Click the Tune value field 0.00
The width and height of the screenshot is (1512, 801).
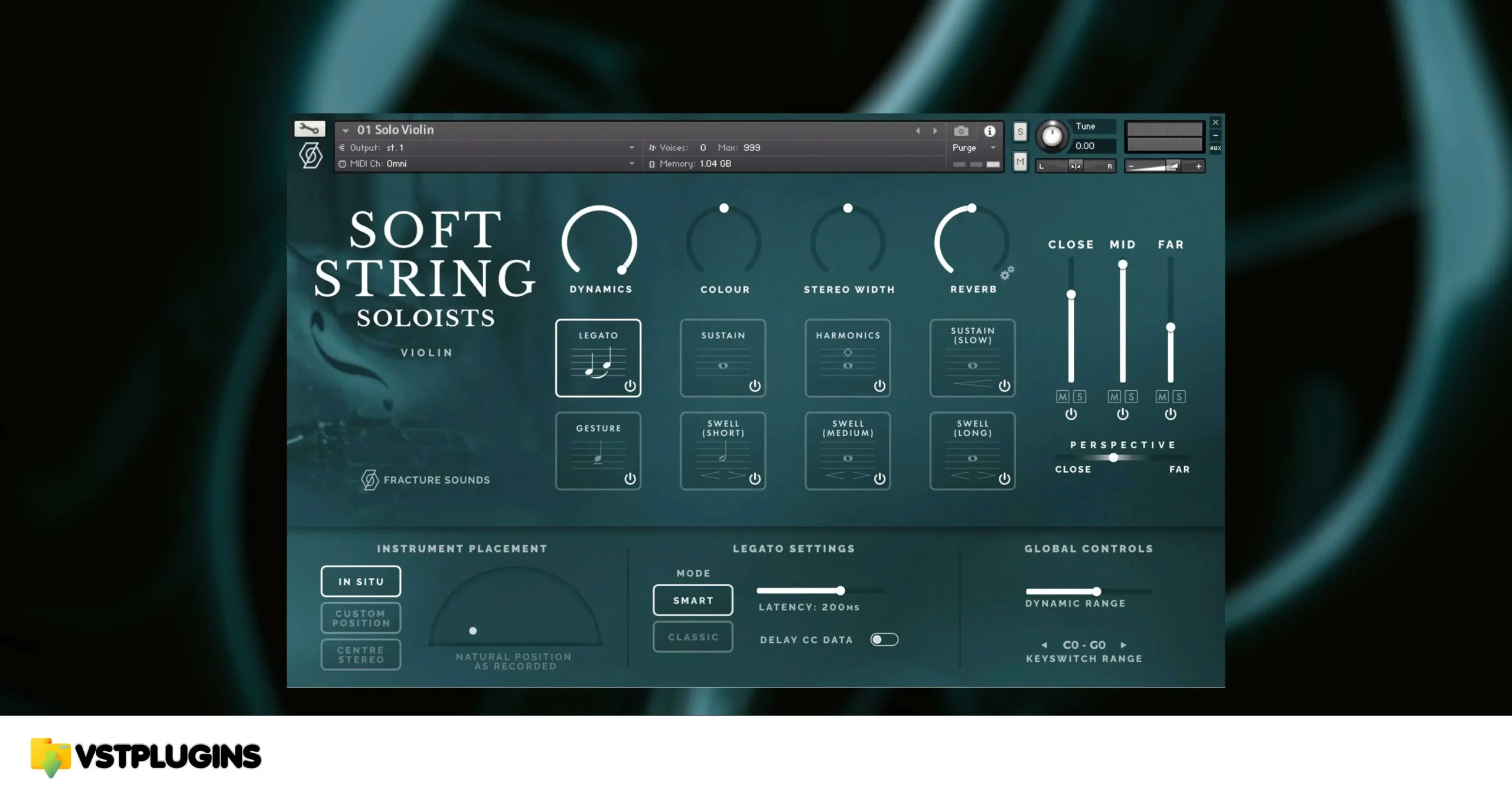[1094, 146]
